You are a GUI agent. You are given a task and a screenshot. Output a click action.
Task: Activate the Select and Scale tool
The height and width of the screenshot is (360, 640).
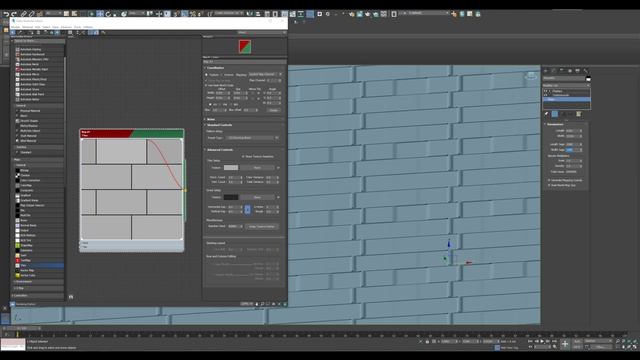click(115, 14)
